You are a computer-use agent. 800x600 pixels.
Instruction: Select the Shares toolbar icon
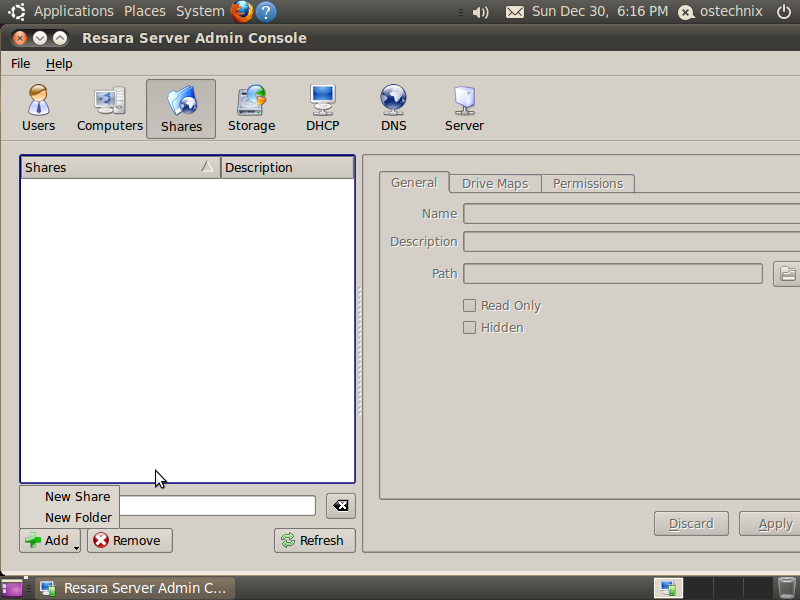tap(181, 109)
